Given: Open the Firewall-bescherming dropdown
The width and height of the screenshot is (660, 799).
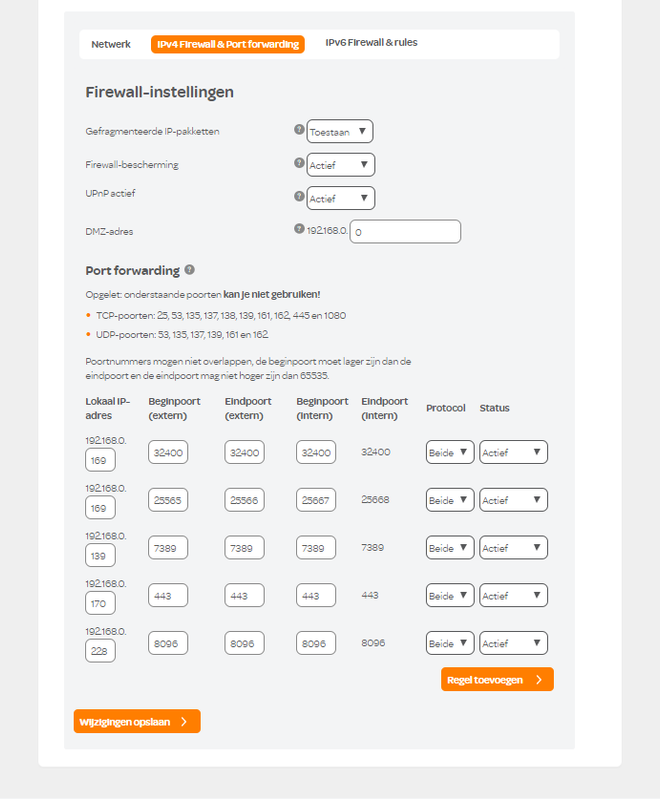Looking at the screenshot, I should tap(340, 165).
